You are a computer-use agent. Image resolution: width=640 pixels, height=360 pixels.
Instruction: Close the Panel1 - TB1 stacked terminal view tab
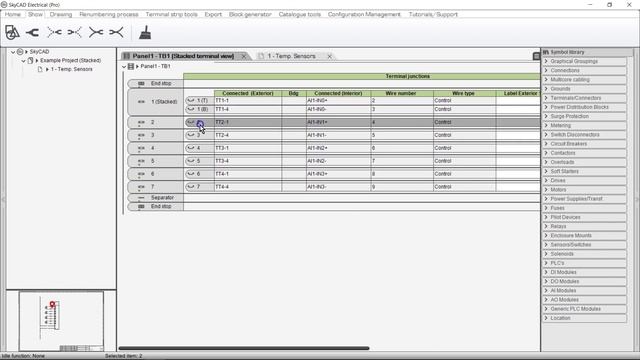[244, 56]
